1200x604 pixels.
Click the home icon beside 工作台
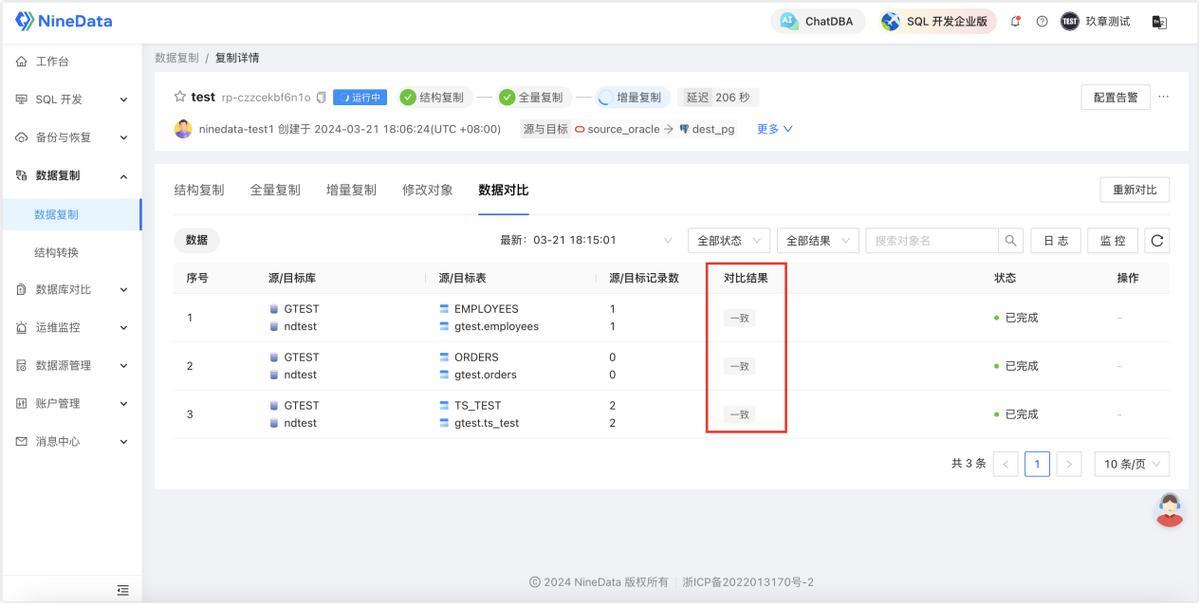click(22, 61)
